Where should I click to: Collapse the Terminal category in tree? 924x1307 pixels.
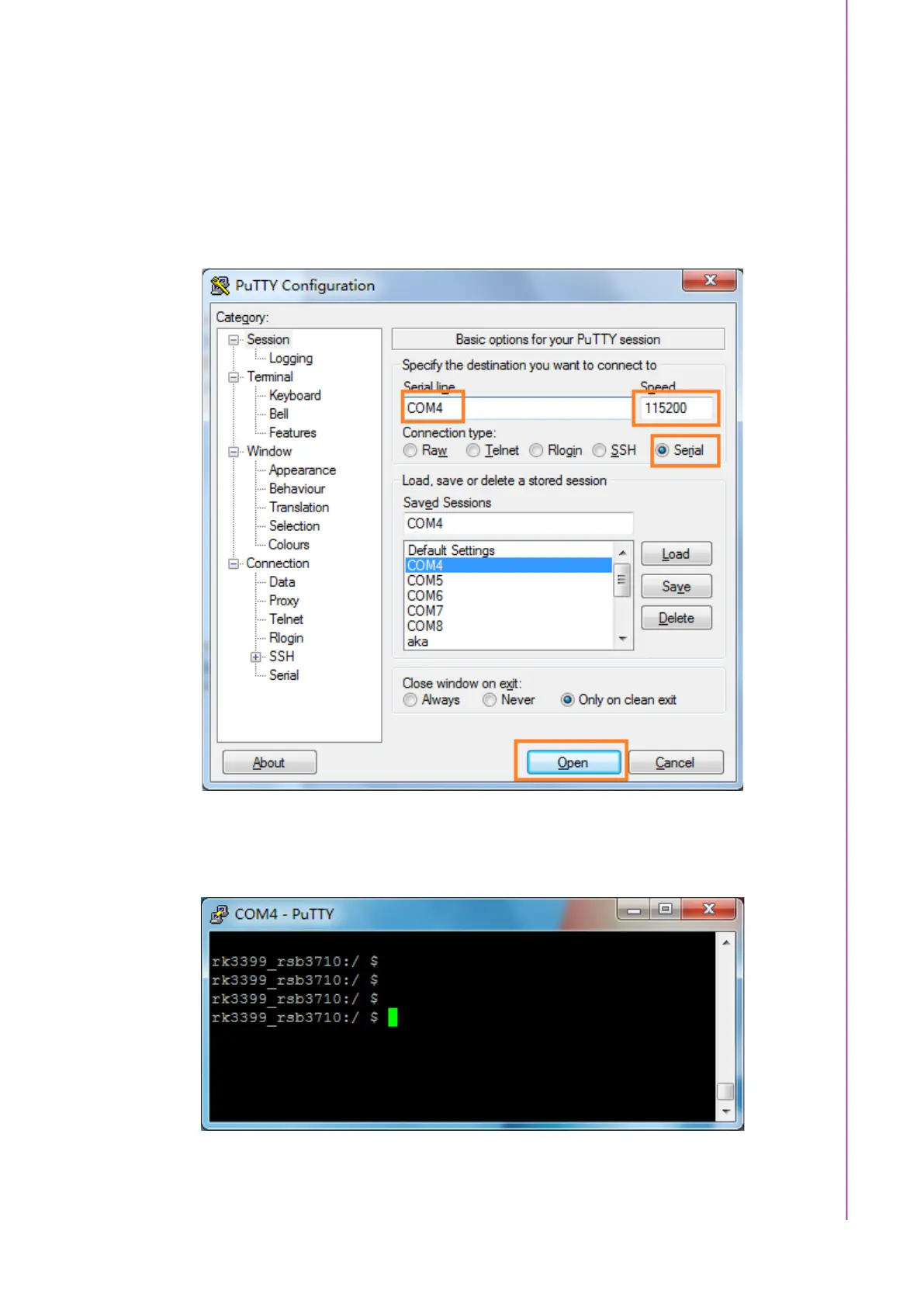[234, 377]
